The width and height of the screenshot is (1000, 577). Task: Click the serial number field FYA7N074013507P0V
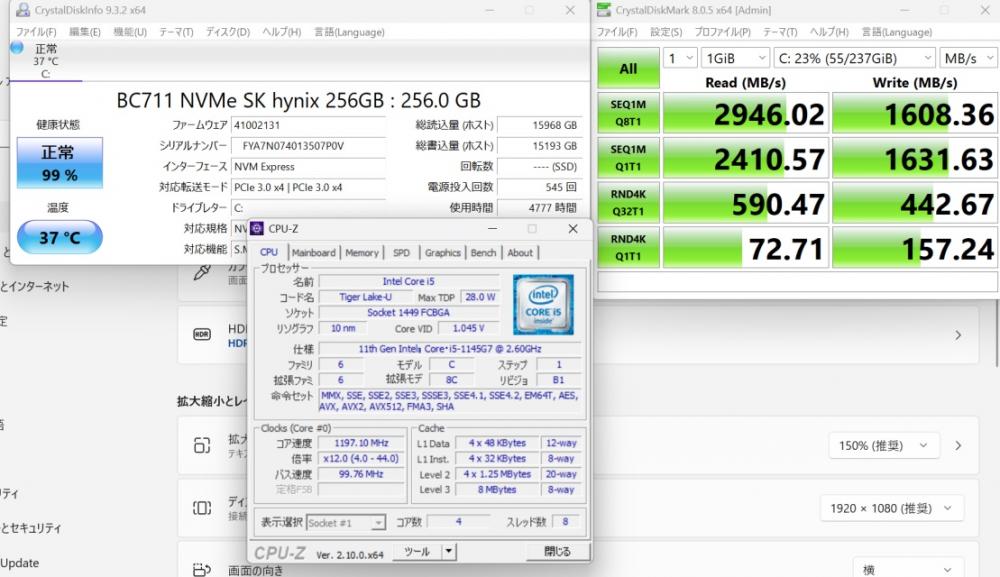[x=309, y=146]
